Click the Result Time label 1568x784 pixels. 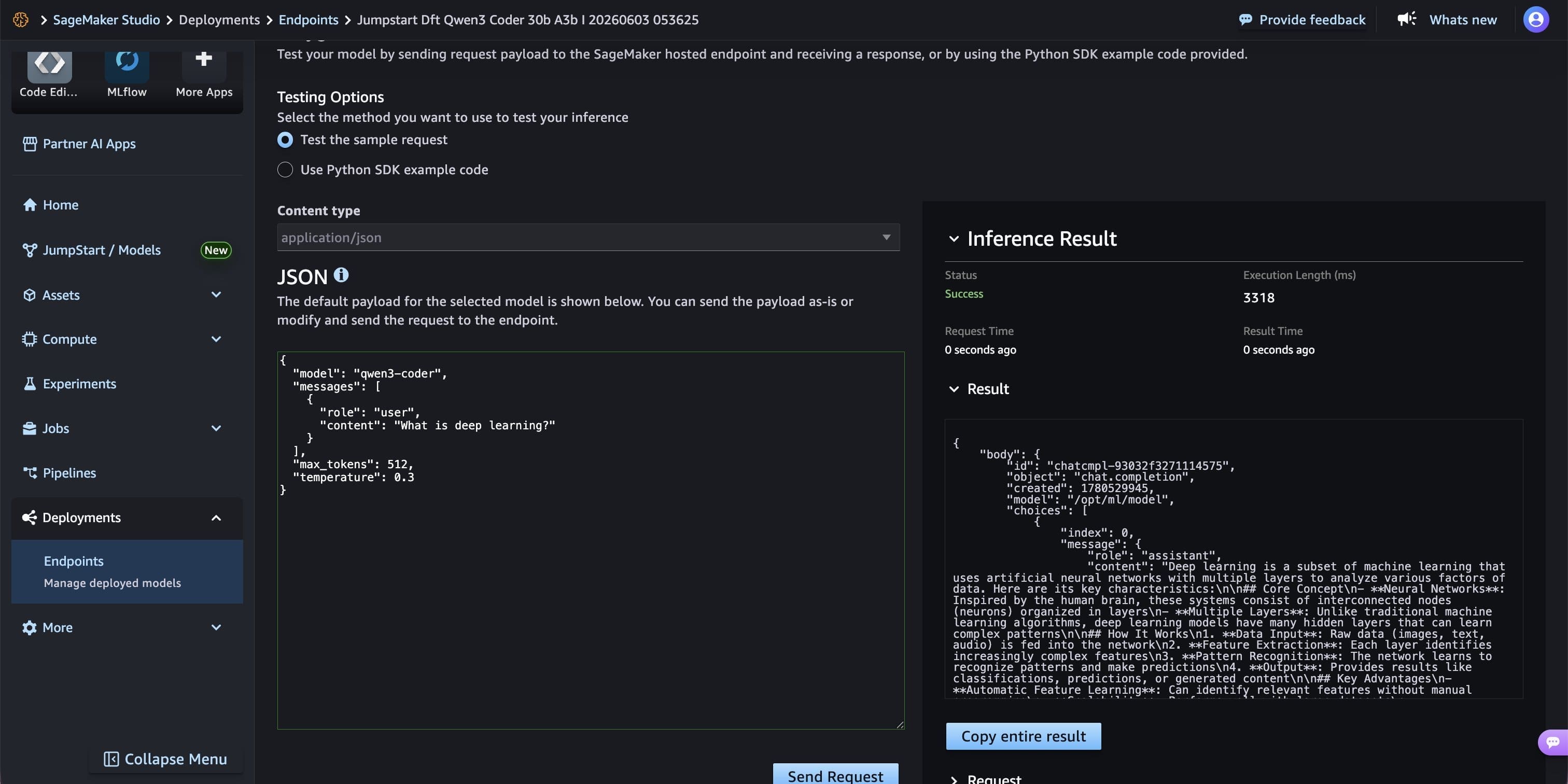1273,331
